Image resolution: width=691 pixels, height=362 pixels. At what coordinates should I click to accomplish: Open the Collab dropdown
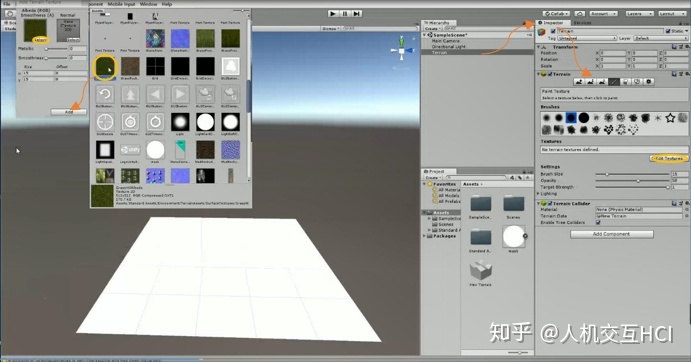coord(556,14)
